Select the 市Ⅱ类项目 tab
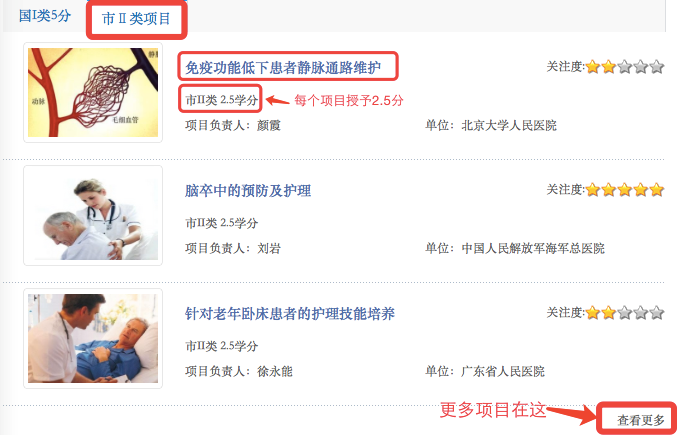 pos(136,19)
